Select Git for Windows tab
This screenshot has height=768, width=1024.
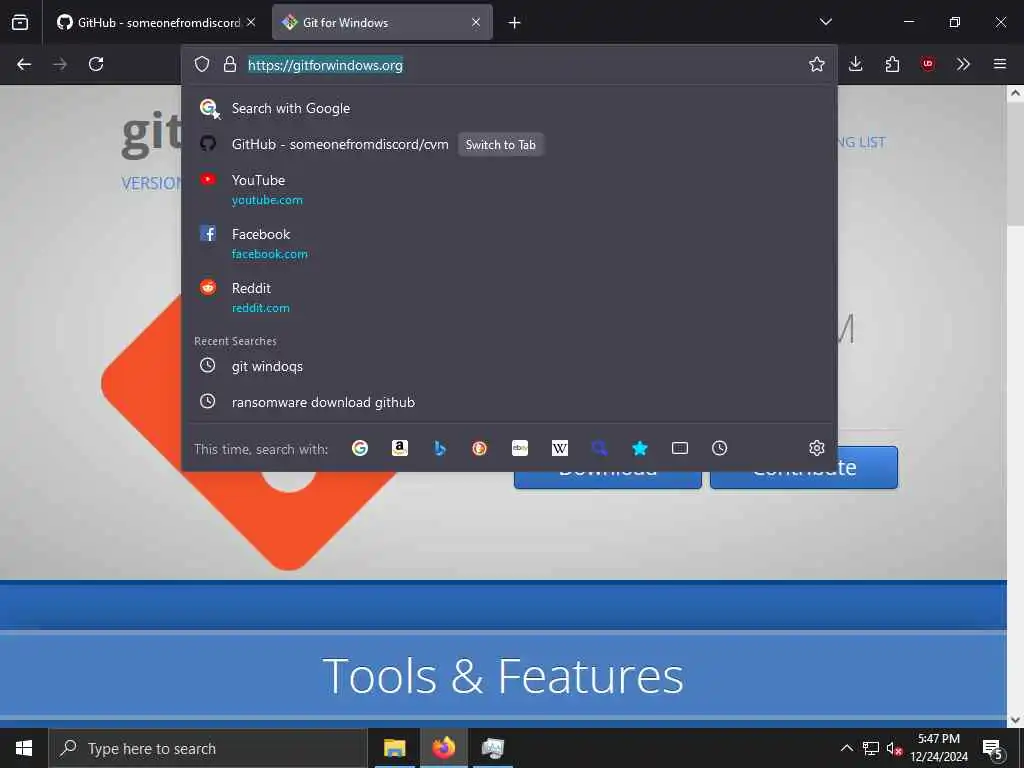[382, 22]
